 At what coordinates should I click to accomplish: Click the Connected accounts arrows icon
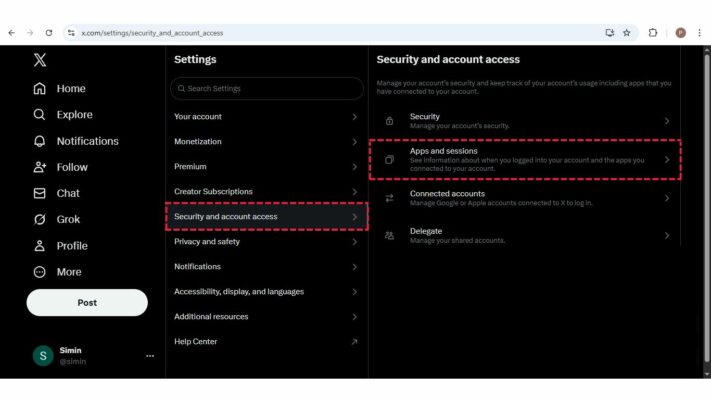point(389,198)
